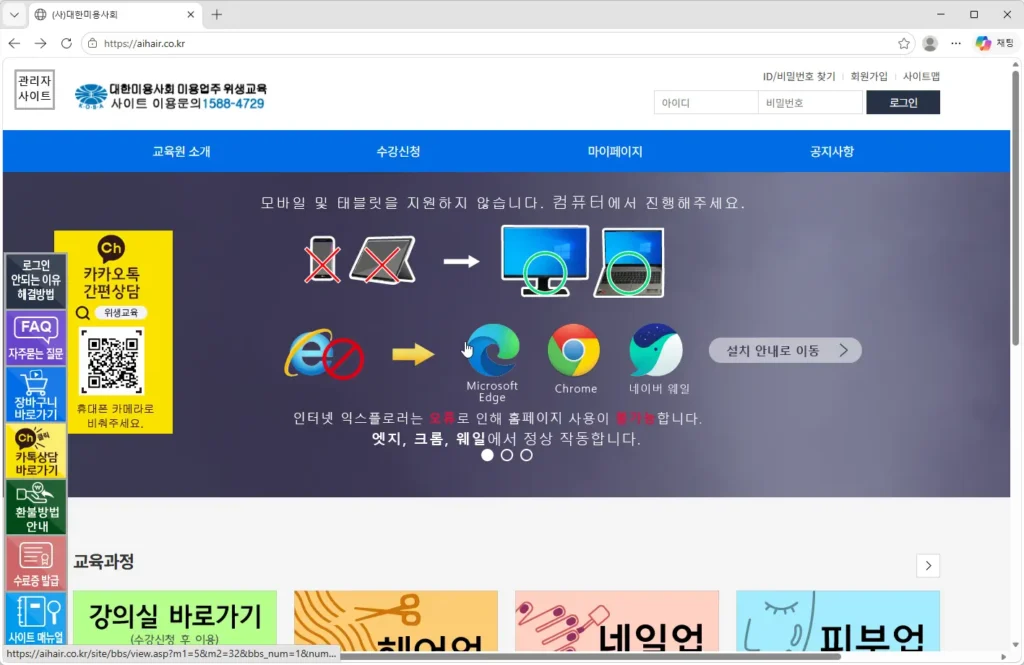Open the 마이페이지 menu
The height and width of the screenshot is (665, 1024).
tap(615, 152)
